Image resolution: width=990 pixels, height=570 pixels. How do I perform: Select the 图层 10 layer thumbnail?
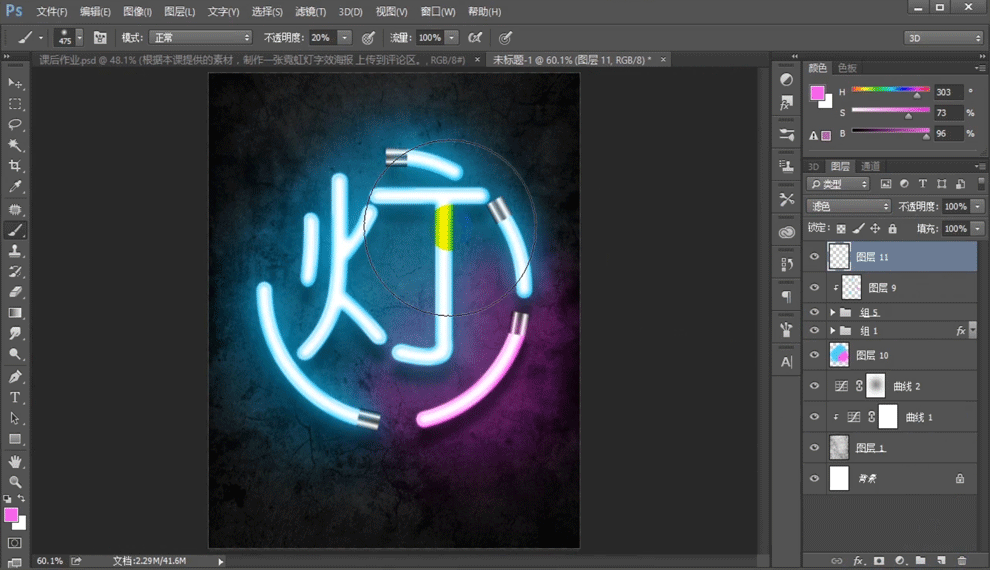[839, 355]
